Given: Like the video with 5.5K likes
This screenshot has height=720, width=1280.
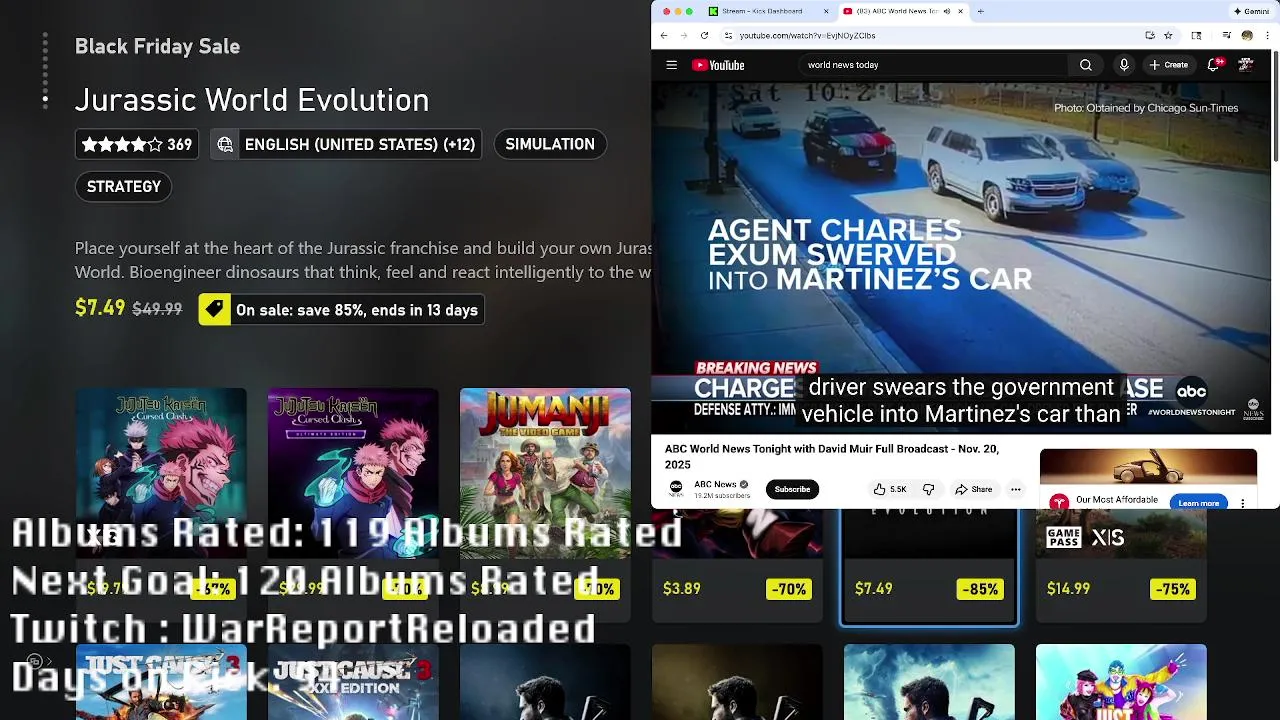Looking at the screenshot, I should tap(890, 489).
